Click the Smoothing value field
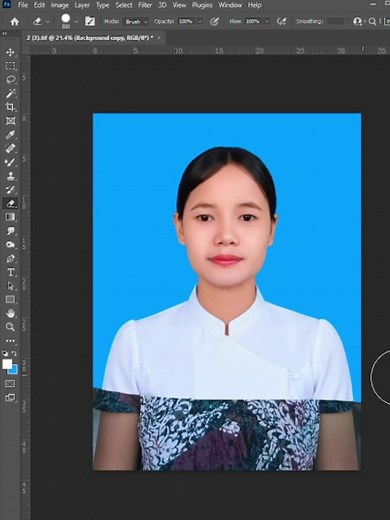The image size is (390, 520). (336, 21)
